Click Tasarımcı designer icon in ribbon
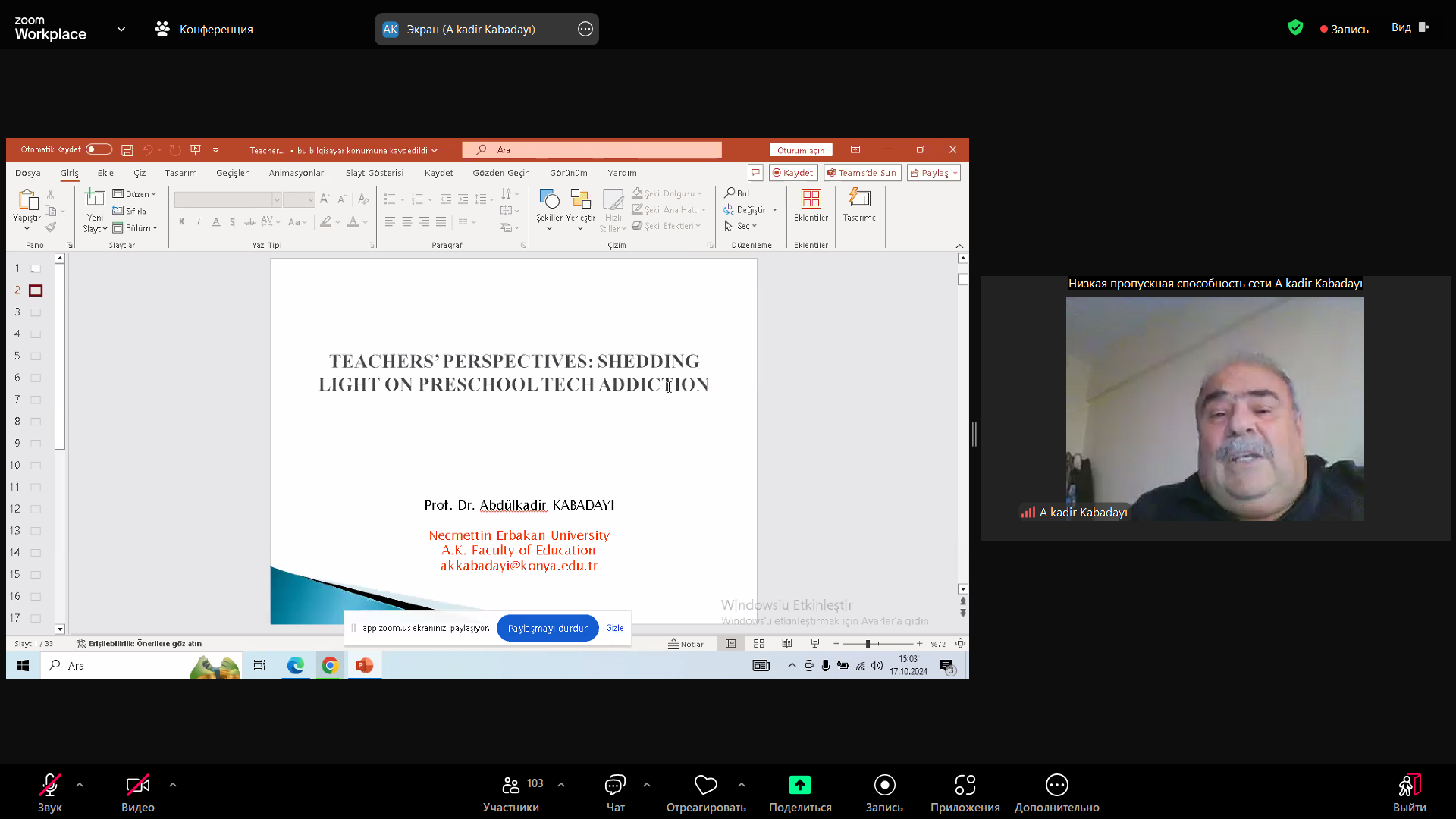Screen dimensions: 1456x819 (860, 199)
